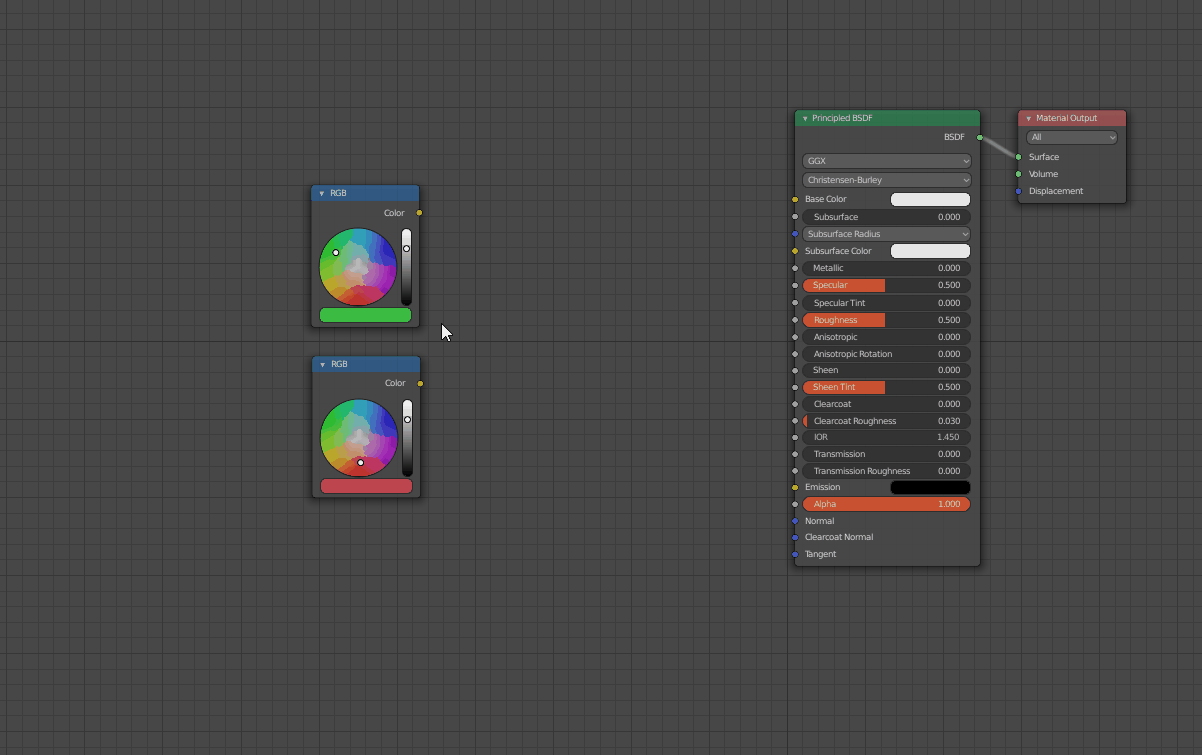Collapse the Principled BSDF node header
The width and height of the screenshot is (1202, 755).
pos(805,118)
